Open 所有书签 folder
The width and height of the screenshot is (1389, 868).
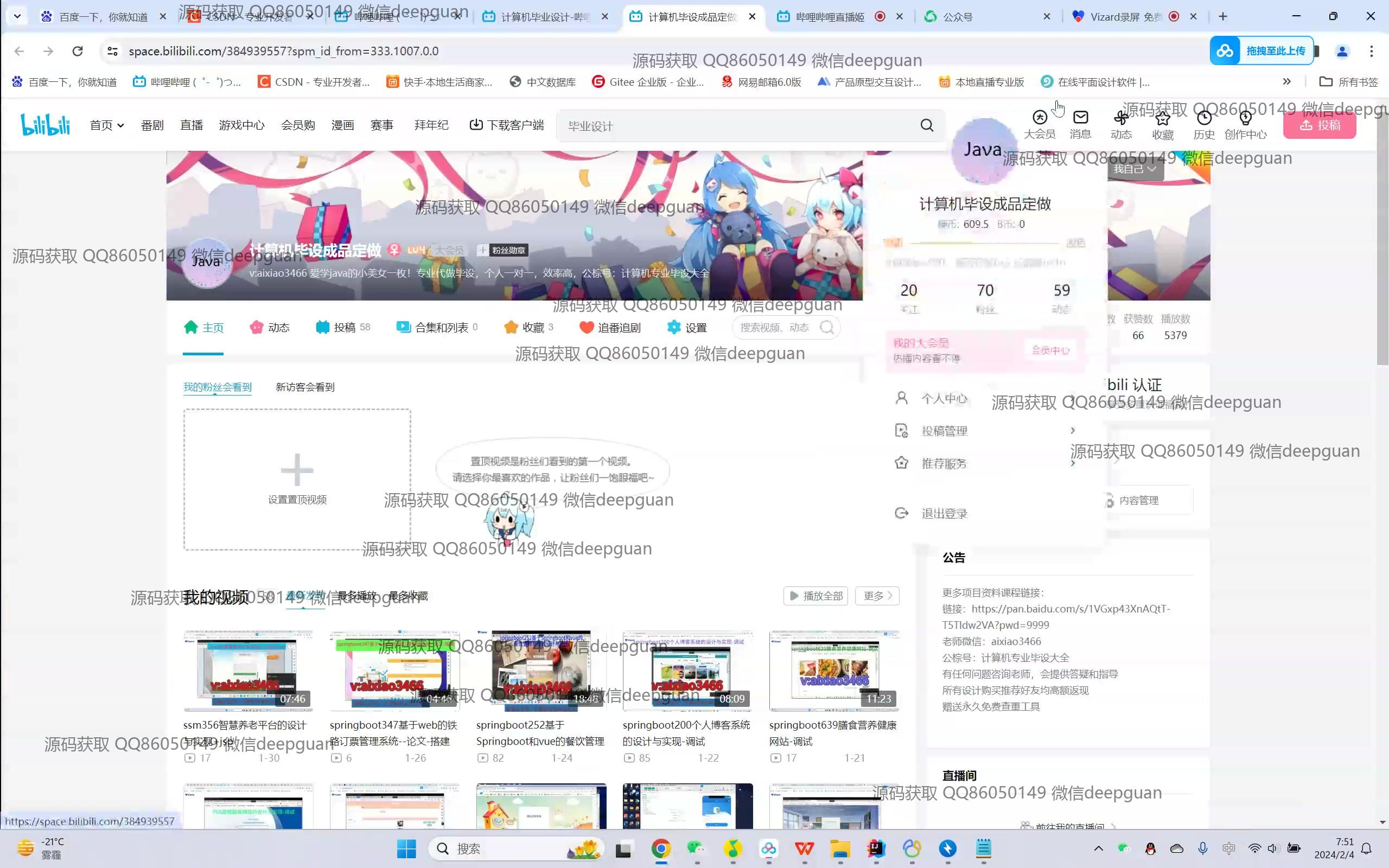tap(1348, 81)
